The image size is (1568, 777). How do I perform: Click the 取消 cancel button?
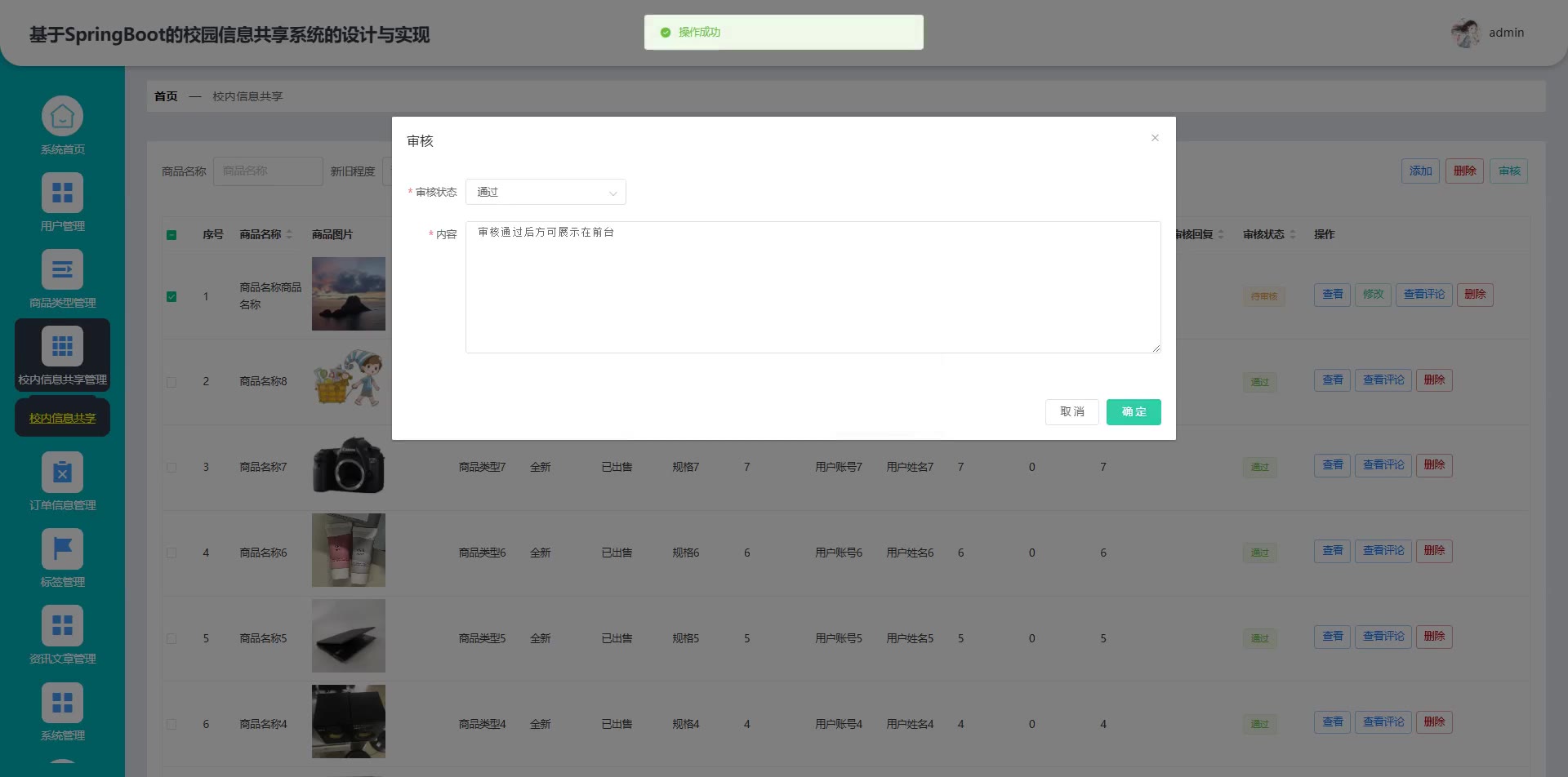pos(1072,412)
